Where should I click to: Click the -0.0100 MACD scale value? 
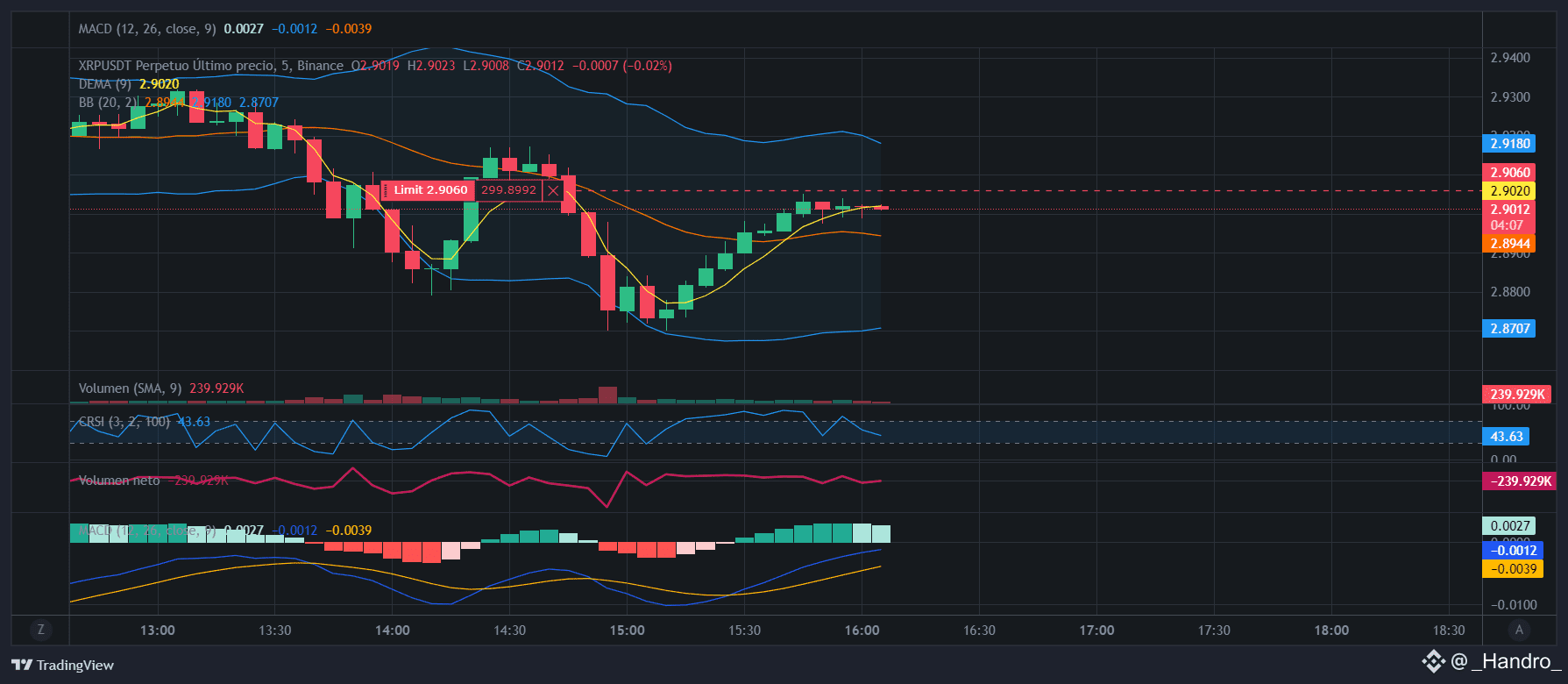pyautogui.click(x=1514, y=605)
